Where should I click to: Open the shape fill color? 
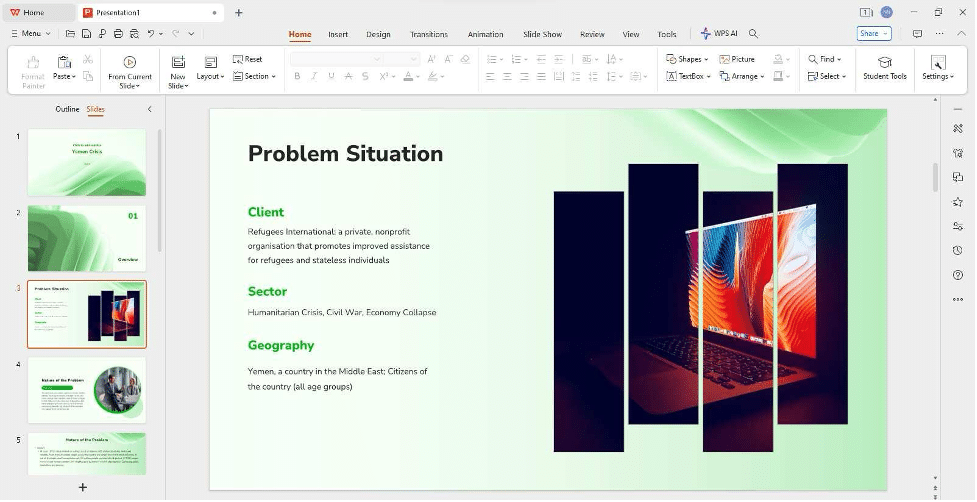click(x=781, y=59)
